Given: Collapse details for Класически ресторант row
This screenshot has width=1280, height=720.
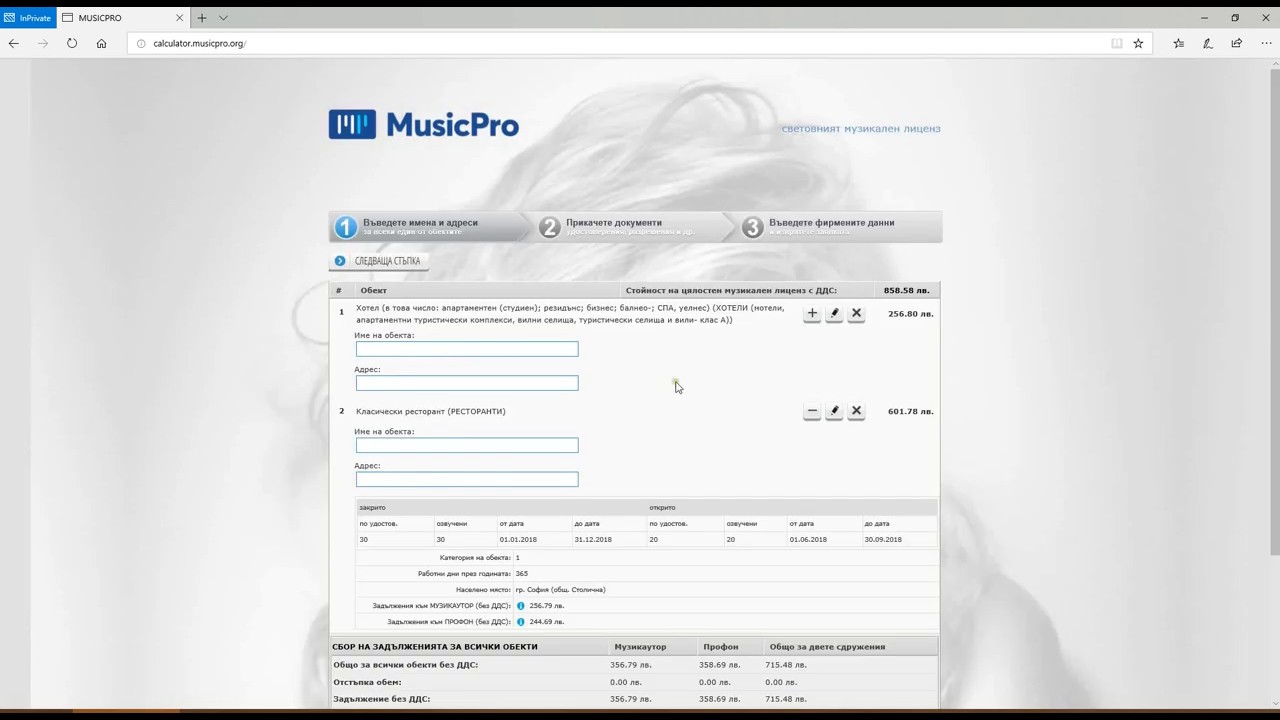Looking at the screenshot, I should pos(812,411).
